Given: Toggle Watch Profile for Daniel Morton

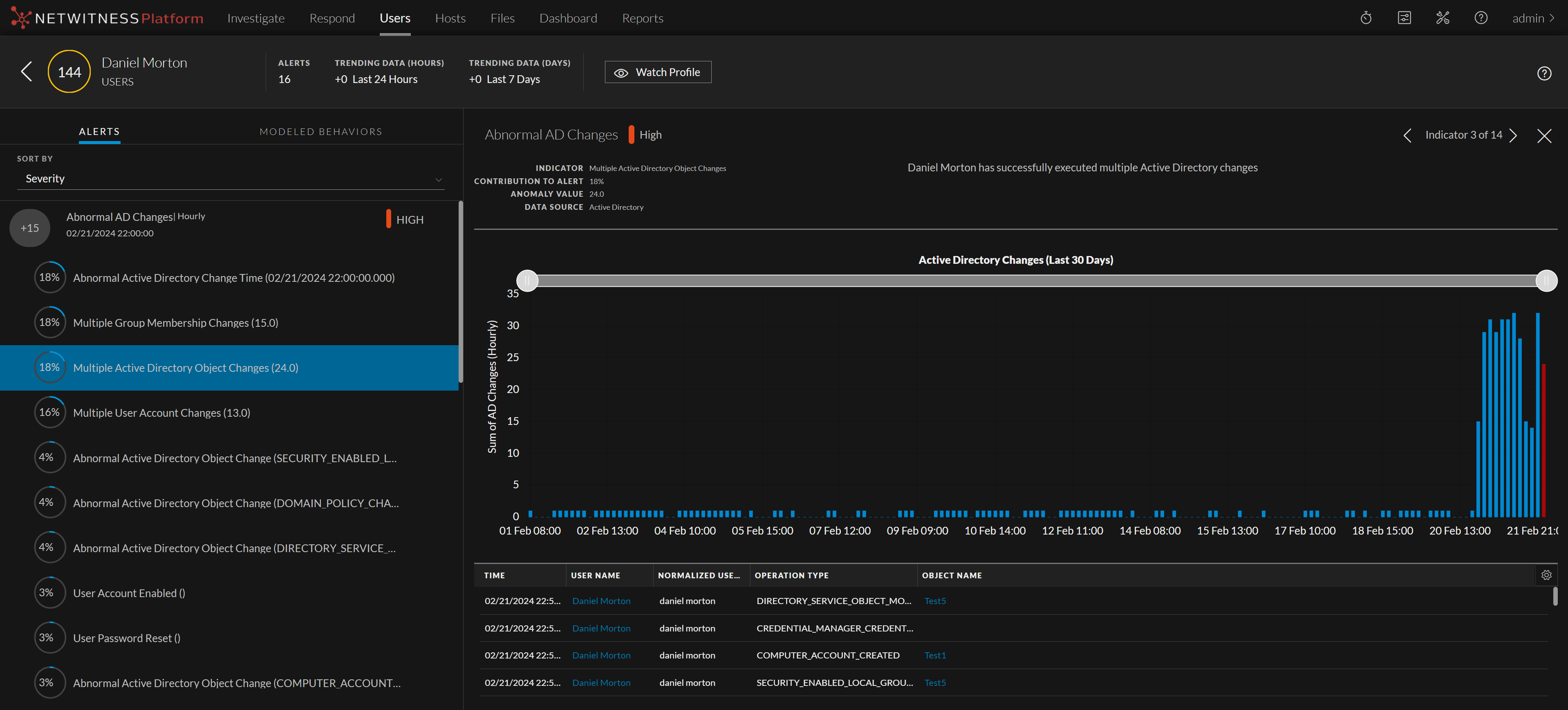Looking at the screenshot, I should [657, 72].
